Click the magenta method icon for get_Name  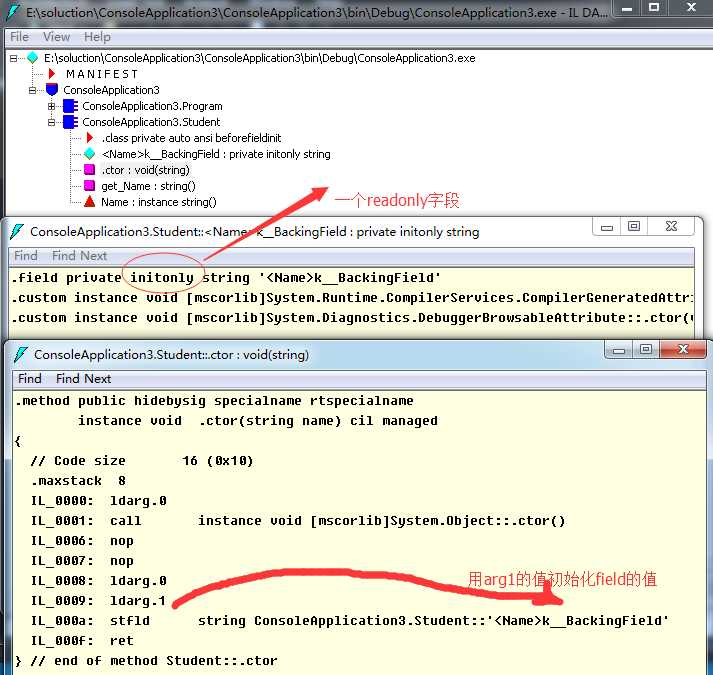90,186
